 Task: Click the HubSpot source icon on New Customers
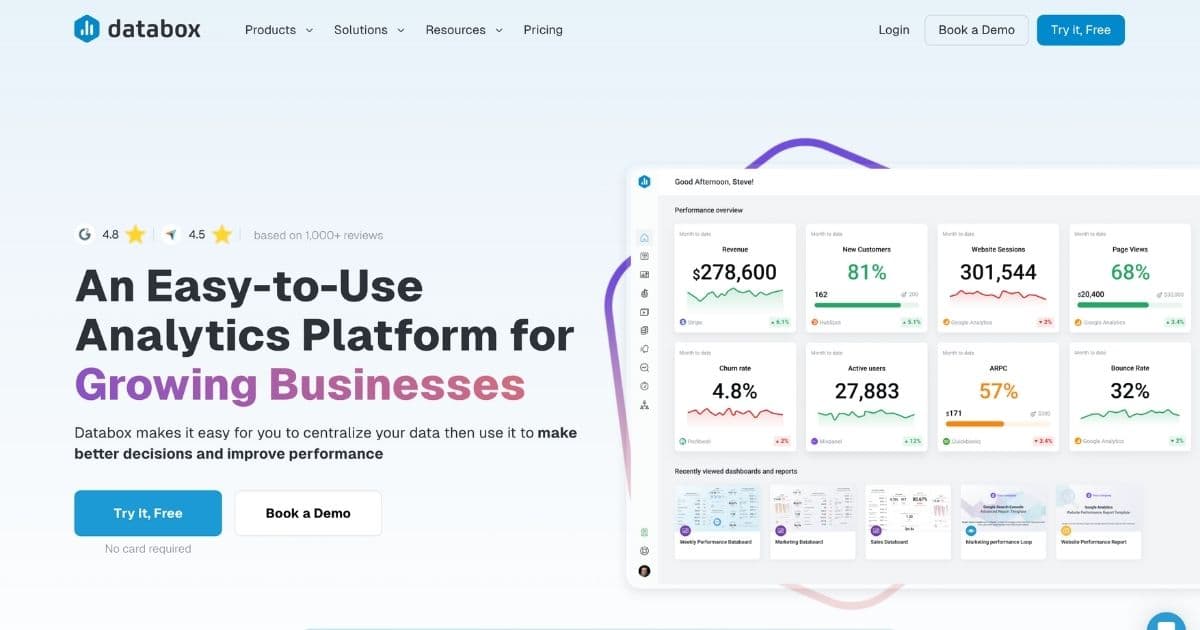(815, 322)
